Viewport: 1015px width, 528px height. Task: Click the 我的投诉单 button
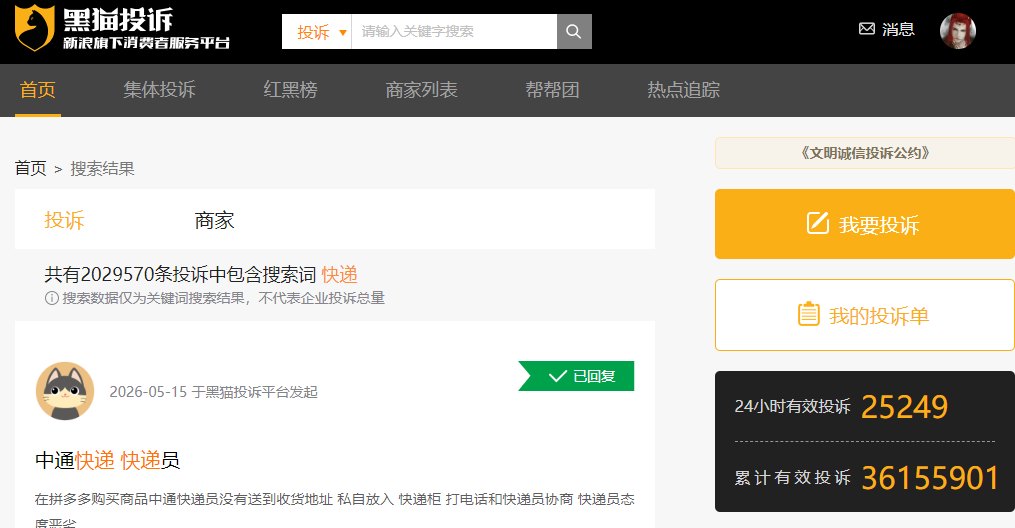pos(865,315)
